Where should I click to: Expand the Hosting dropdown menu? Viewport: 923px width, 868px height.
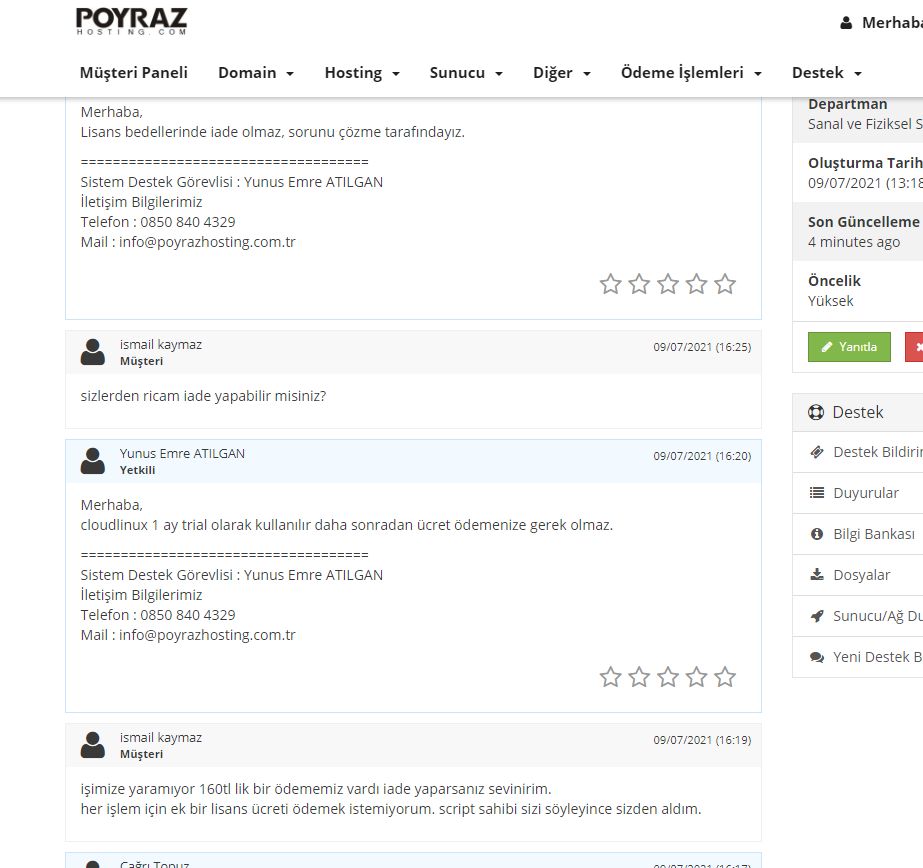point(362,72)
